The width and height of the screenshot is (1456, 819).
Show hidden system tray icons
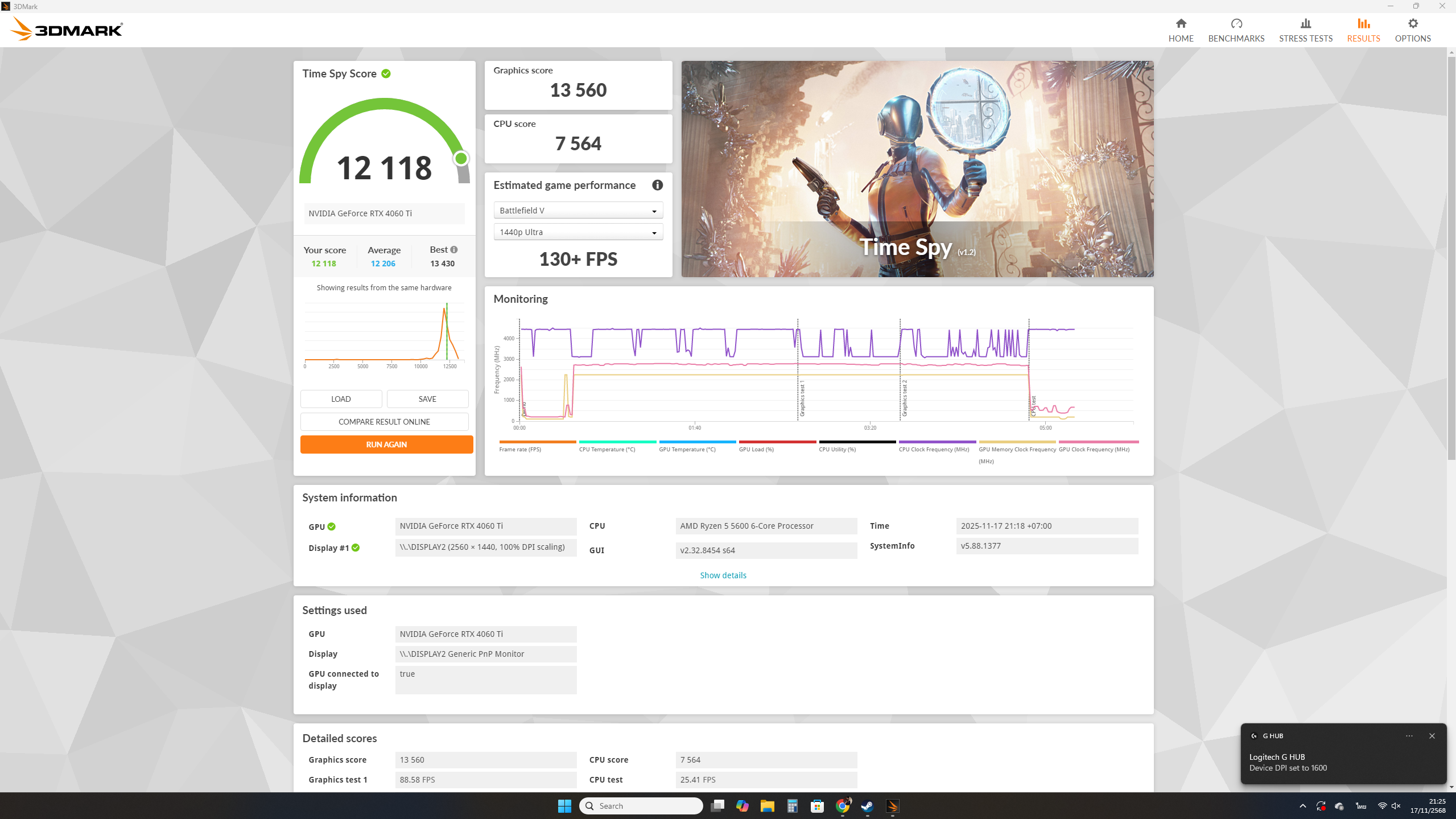1302,805
